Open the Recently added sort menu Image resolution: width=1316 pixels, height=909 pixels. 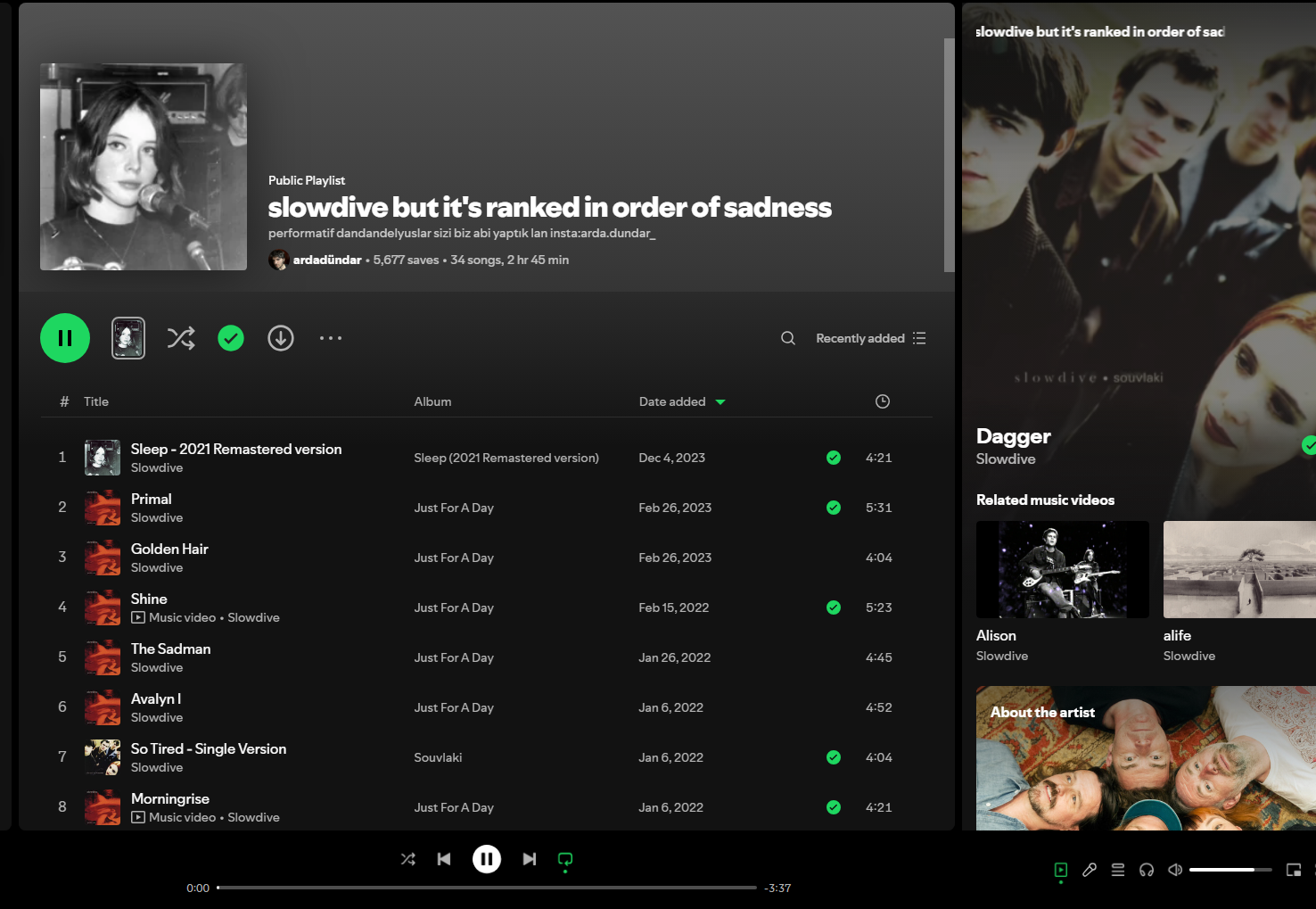pos(871,338)
